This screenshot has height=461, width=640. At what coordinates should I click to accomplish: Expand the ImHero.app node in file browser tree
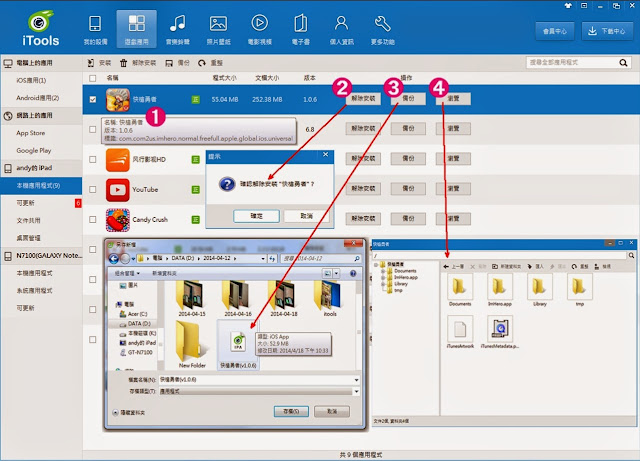pos(383,278)
